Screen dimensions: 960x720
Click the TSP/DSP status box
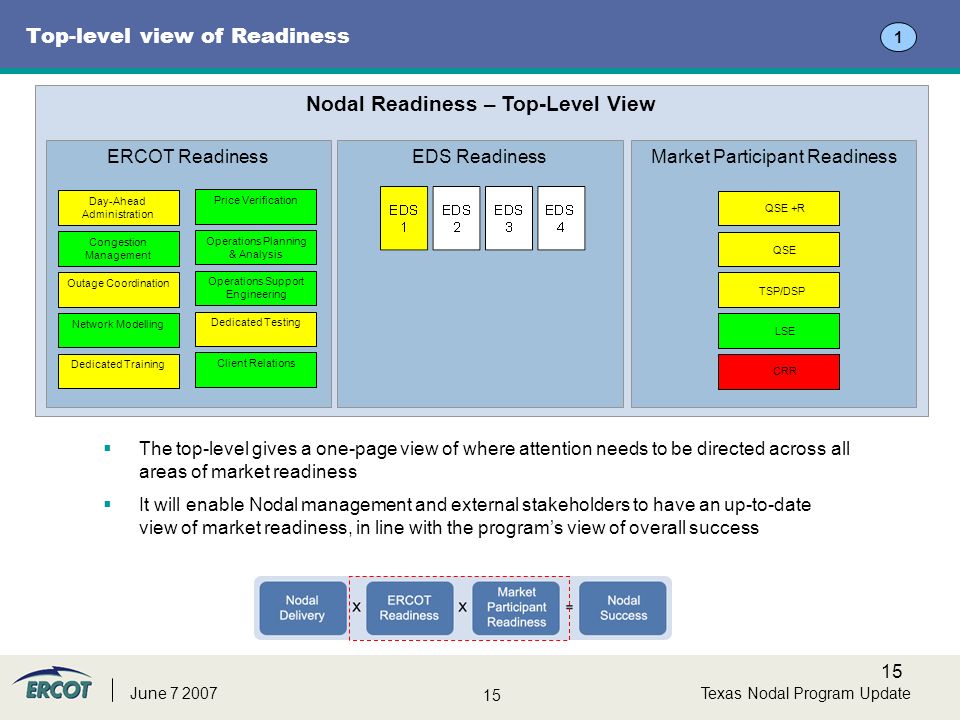[x=779, y=290]
